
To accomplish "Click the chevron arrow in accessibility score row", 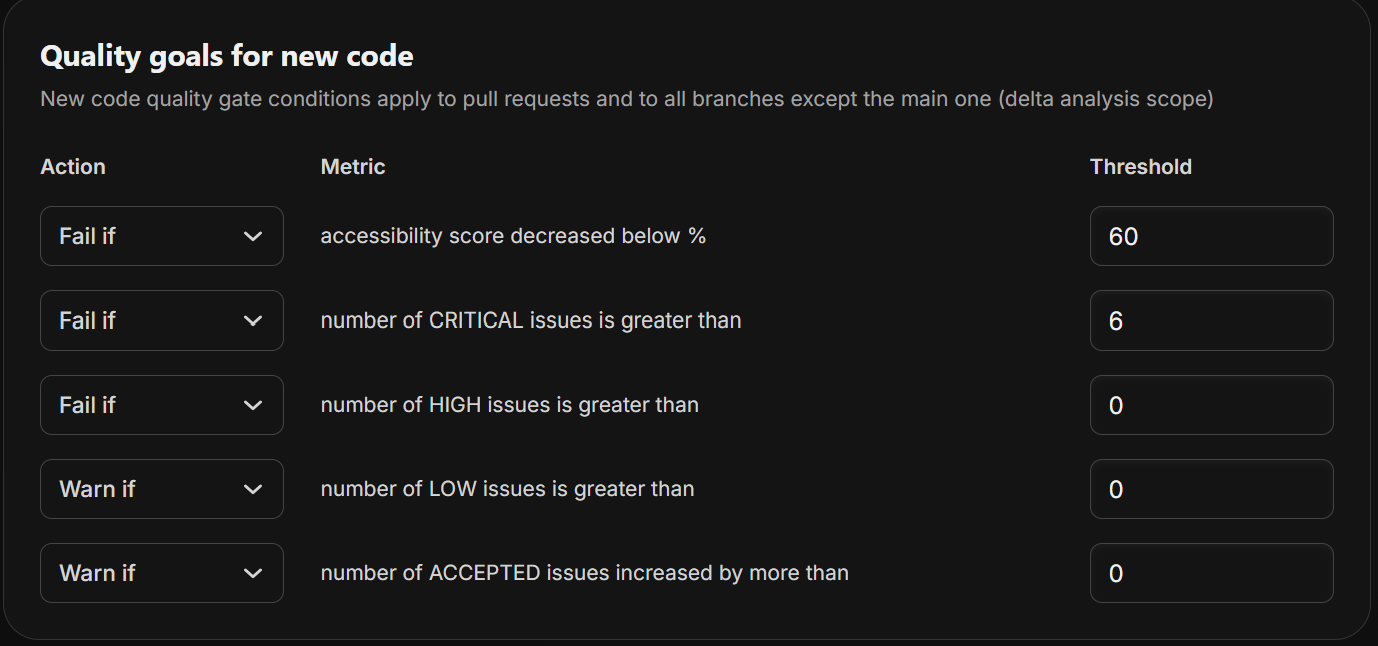I will pos(253,236).
